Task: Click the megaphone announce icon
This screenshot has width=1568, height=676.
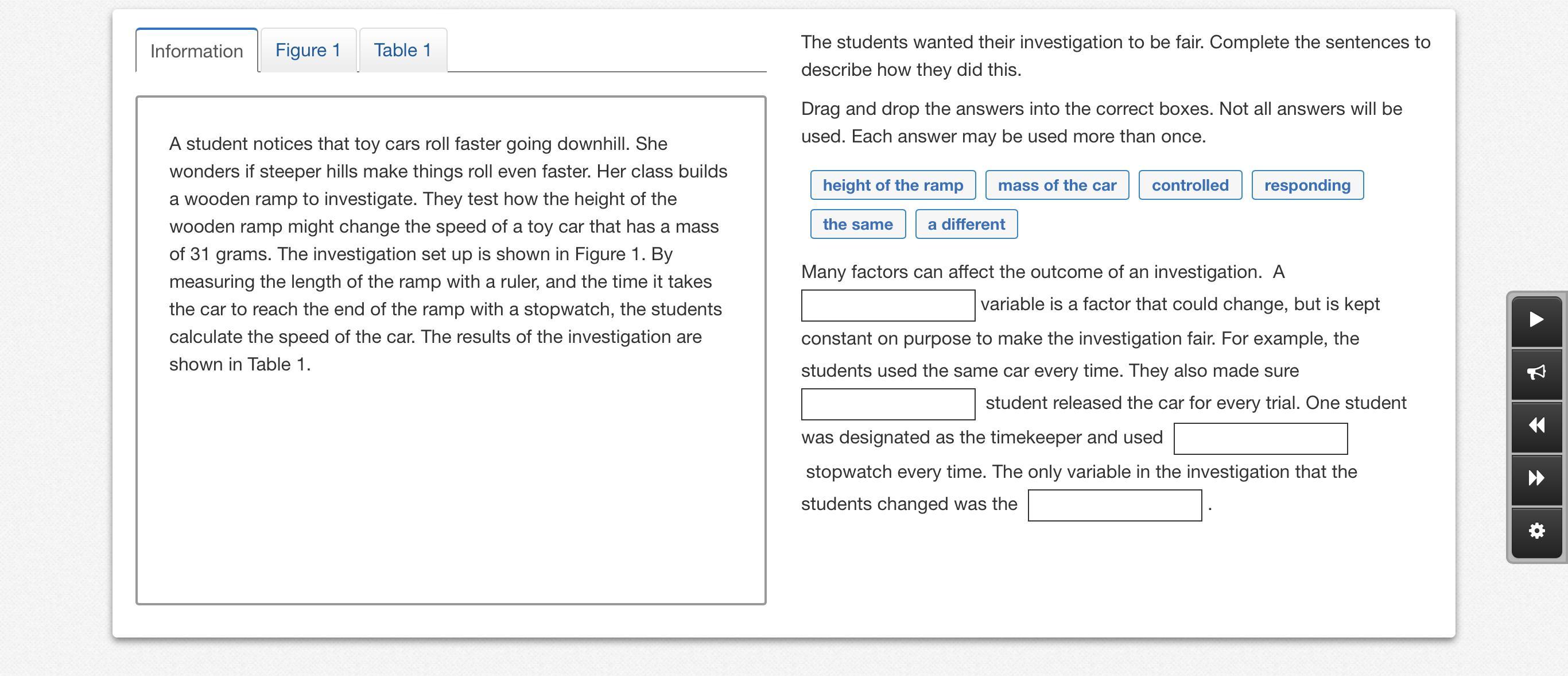Action: click(1536, 372)
